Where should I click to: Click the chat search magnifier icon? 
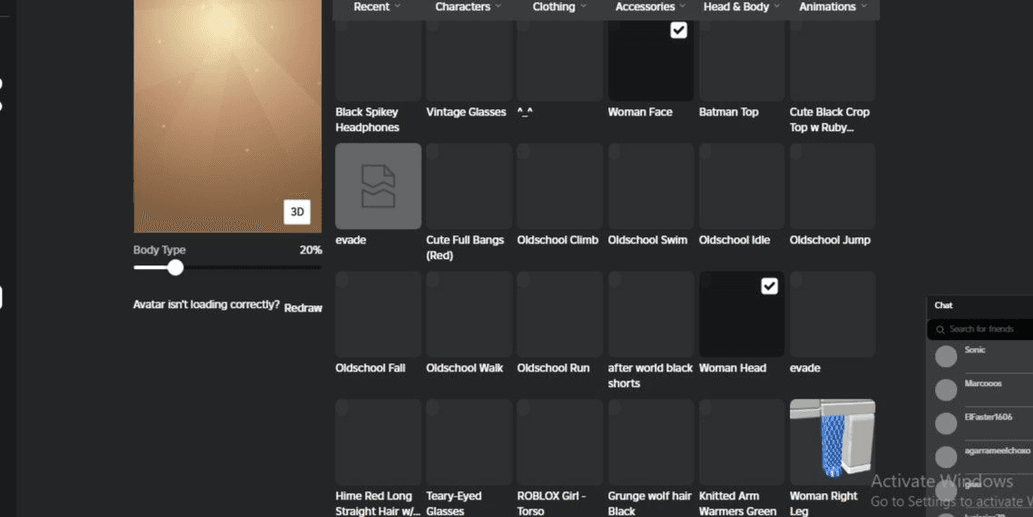point(940,330)
